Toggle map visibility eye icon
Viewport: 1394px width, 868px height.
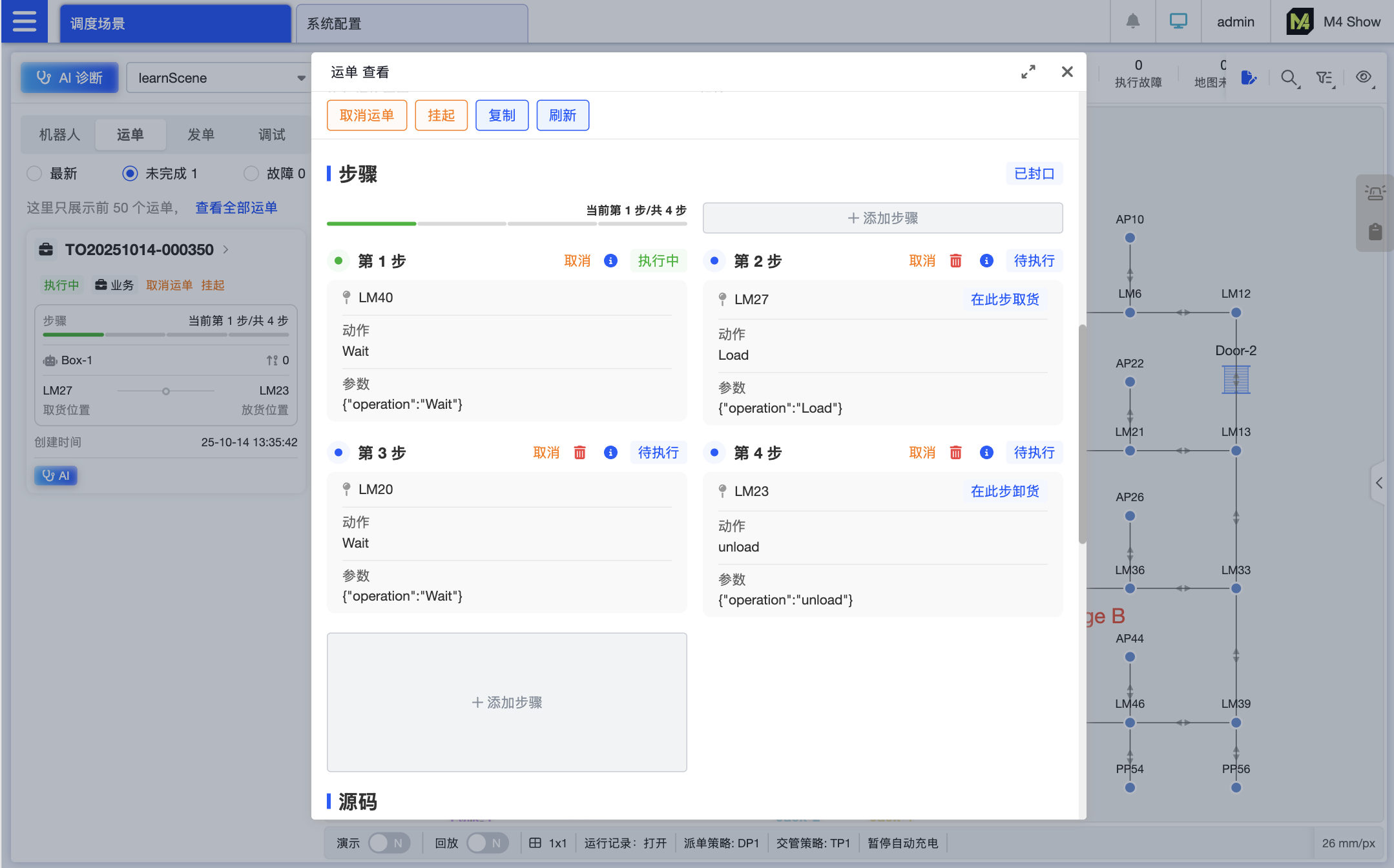click(1363, 77)
